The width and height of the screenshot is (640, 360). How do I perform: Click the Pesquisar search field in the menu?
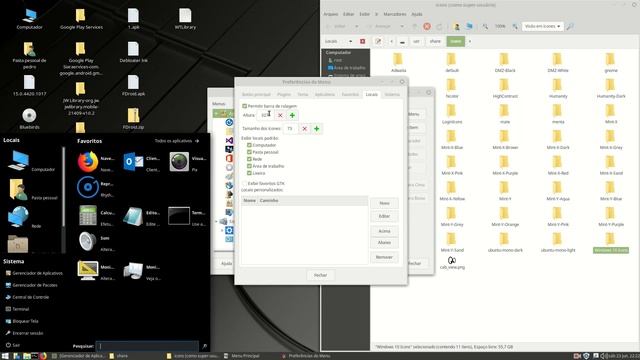(147, 346)
